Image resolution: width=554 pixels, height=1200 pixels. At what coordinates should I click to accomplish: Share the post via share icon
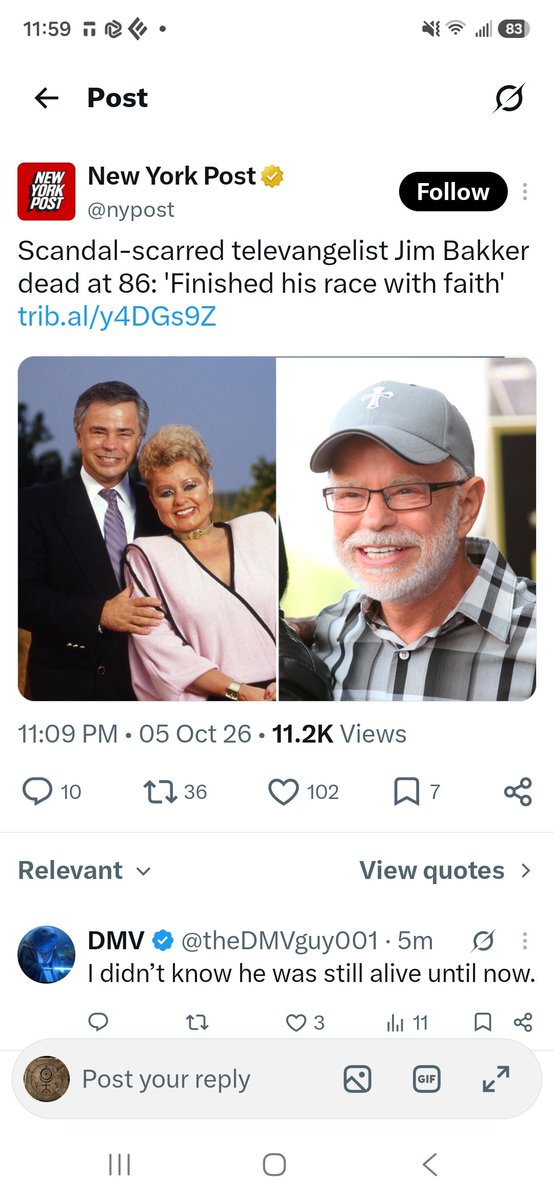coord(518,792)
